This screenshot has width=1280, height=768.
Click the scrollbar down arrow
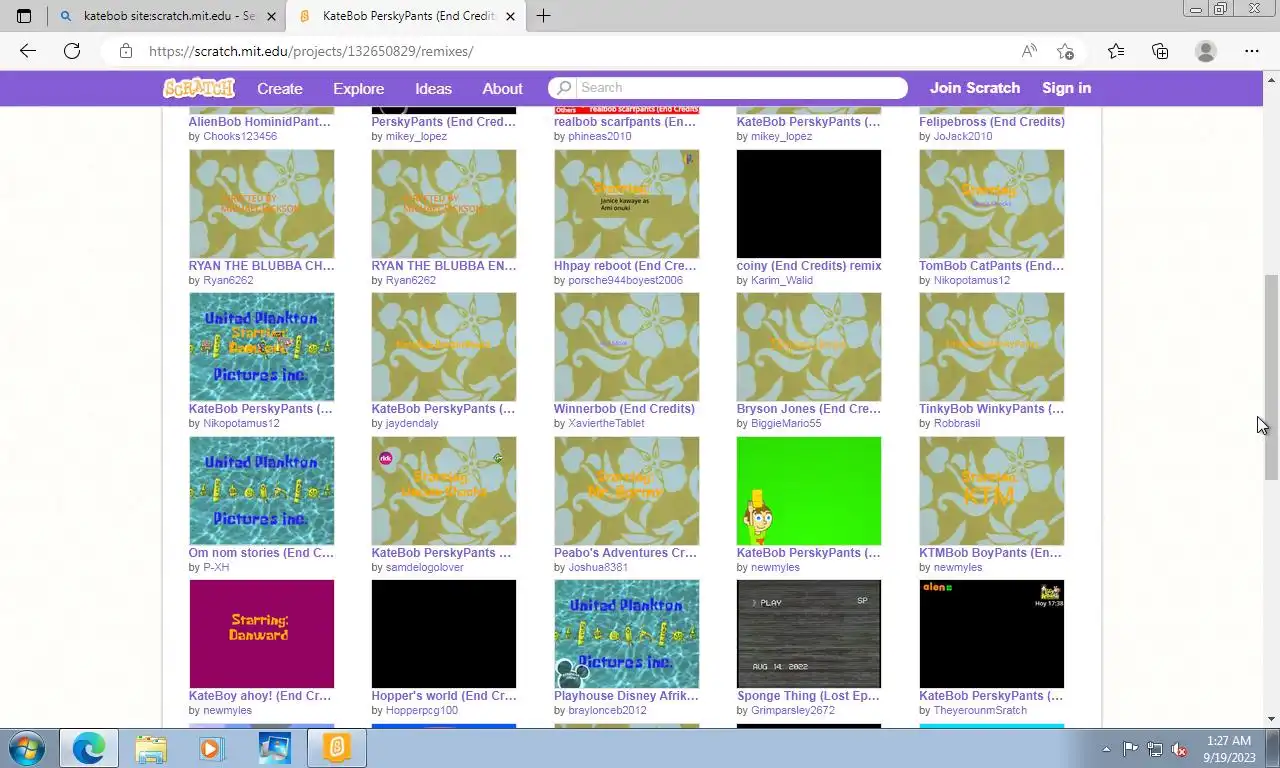click(1272, 719)
